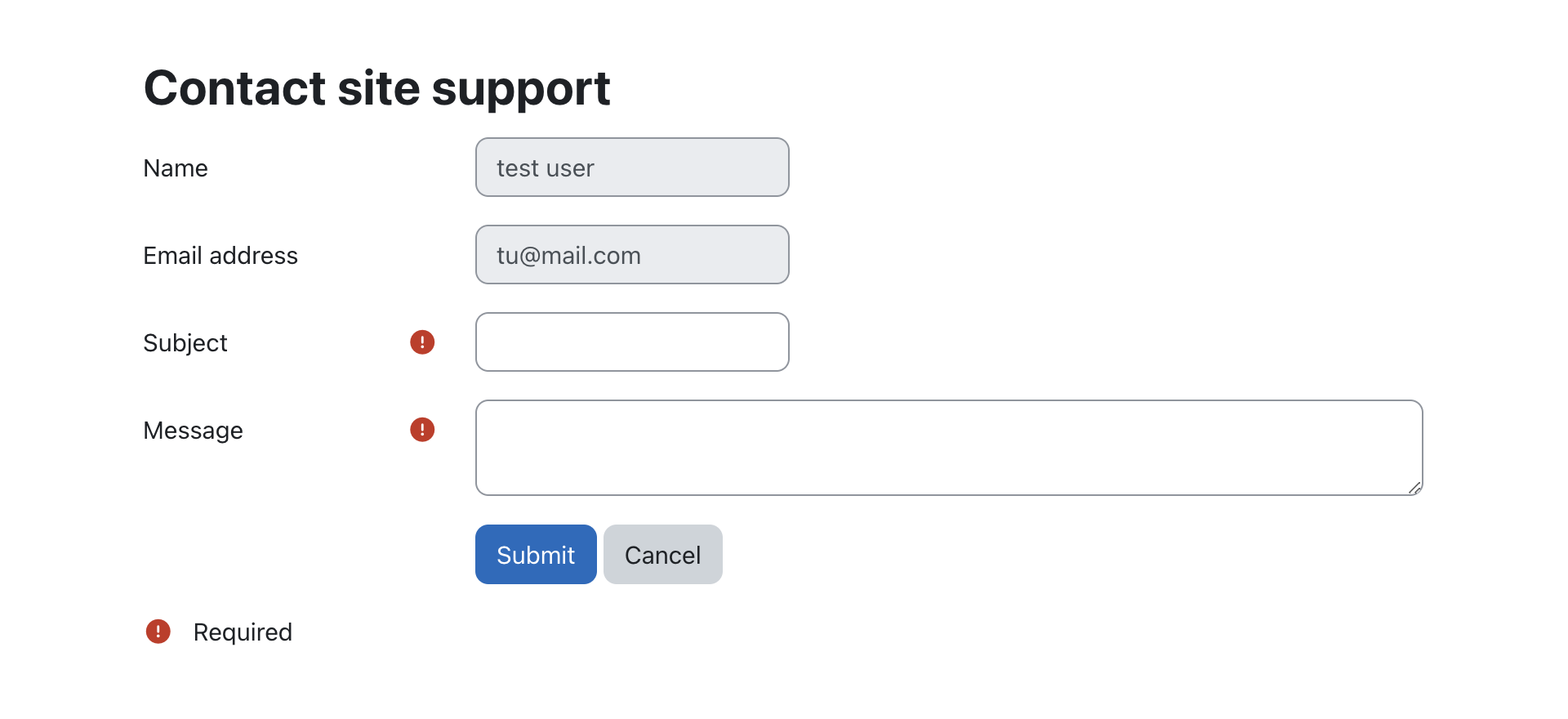Image resolution: width=1568 pixels, height=719 pixels.
Task: Cancel the contact support form
Action: tap(663, 555)
